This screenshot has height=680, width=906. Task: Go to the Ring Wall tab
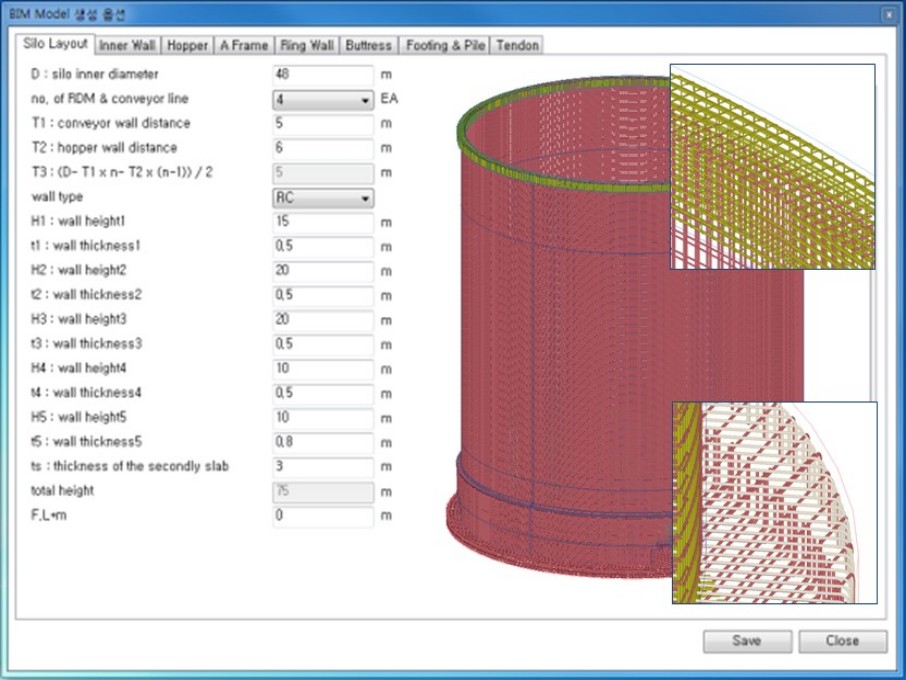tap(307, 45)
